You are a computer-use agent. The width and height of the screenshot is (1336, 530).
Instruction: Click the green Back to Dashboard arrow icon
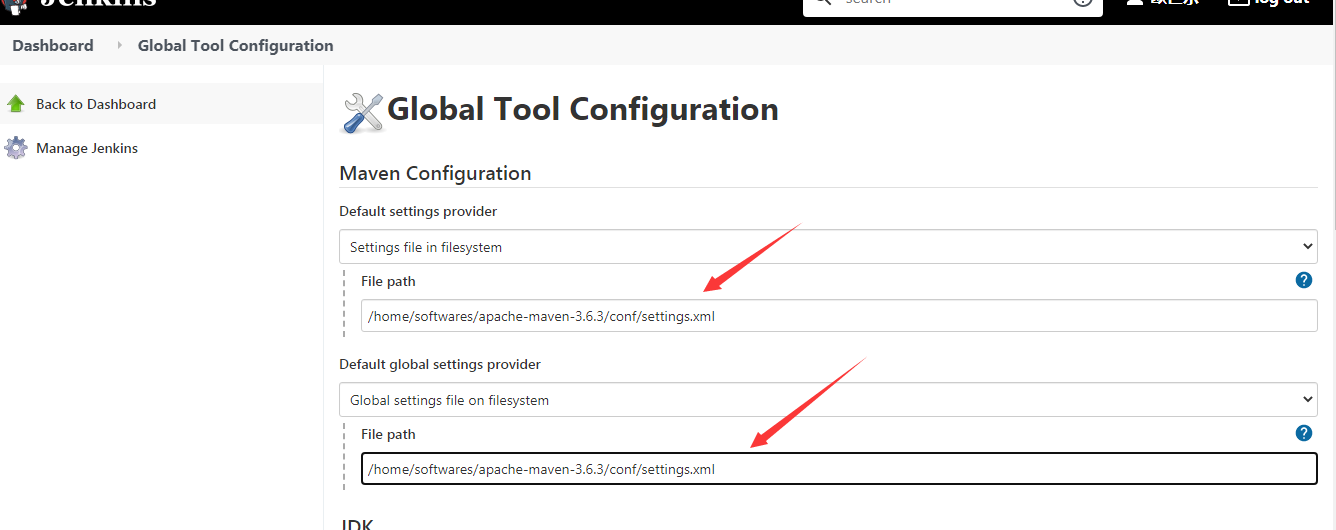[16, 104]
